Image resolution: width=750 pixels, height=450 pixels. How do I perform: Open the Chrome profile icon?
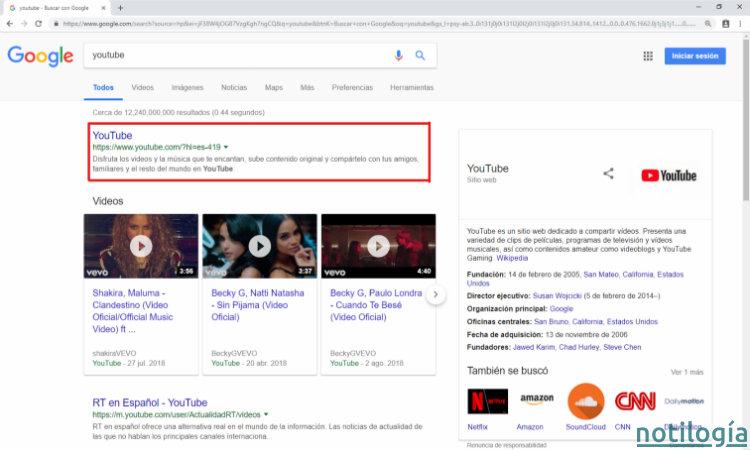pos(726,23)
